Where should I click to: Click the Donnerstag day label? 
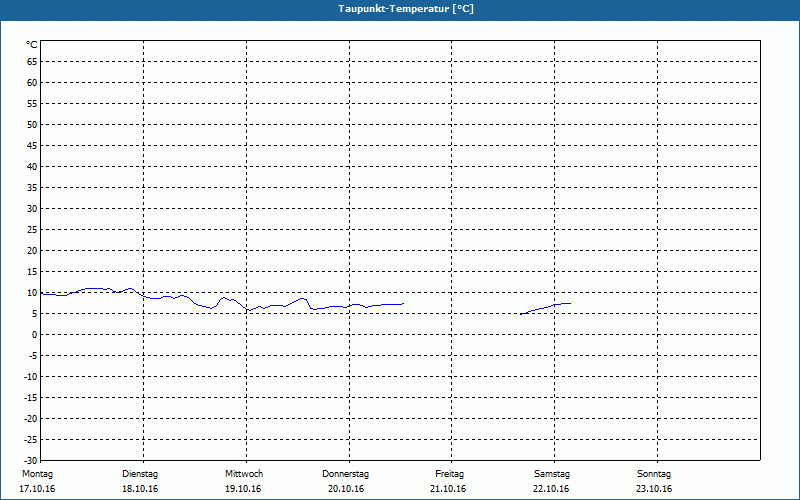point(345,474)
